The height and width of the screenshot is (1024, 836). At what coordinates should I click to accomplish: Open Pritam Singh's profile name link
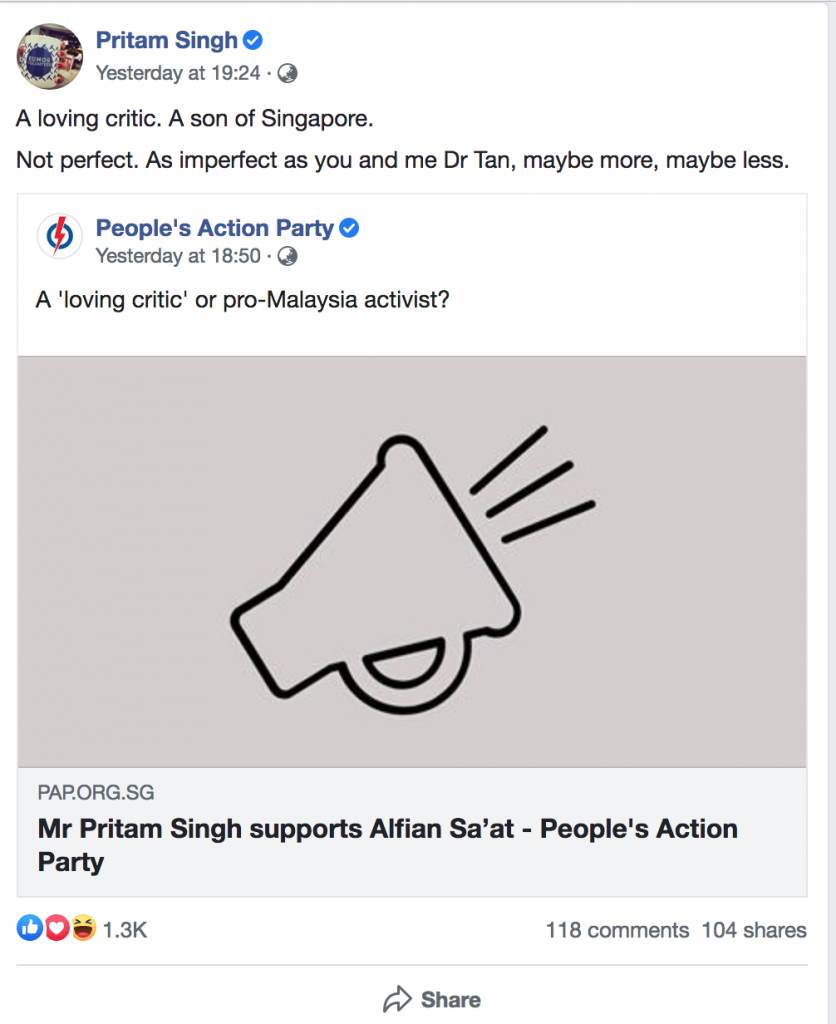click(166, 41)
